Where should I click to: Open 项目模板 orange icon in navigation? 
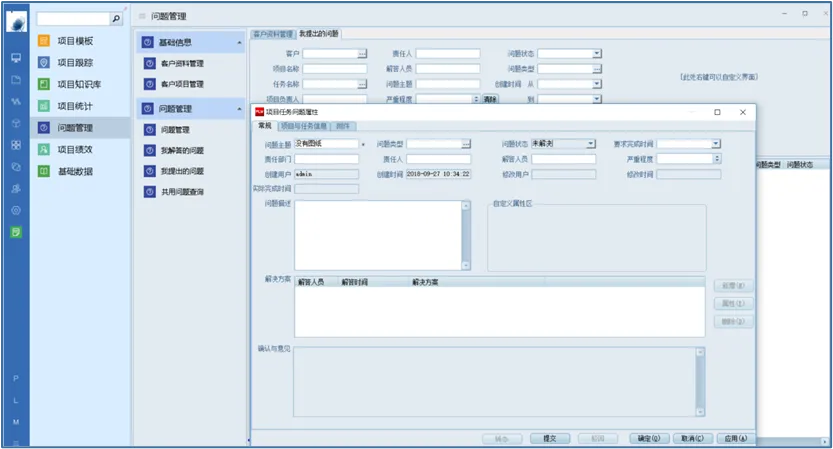pos(44,40)
